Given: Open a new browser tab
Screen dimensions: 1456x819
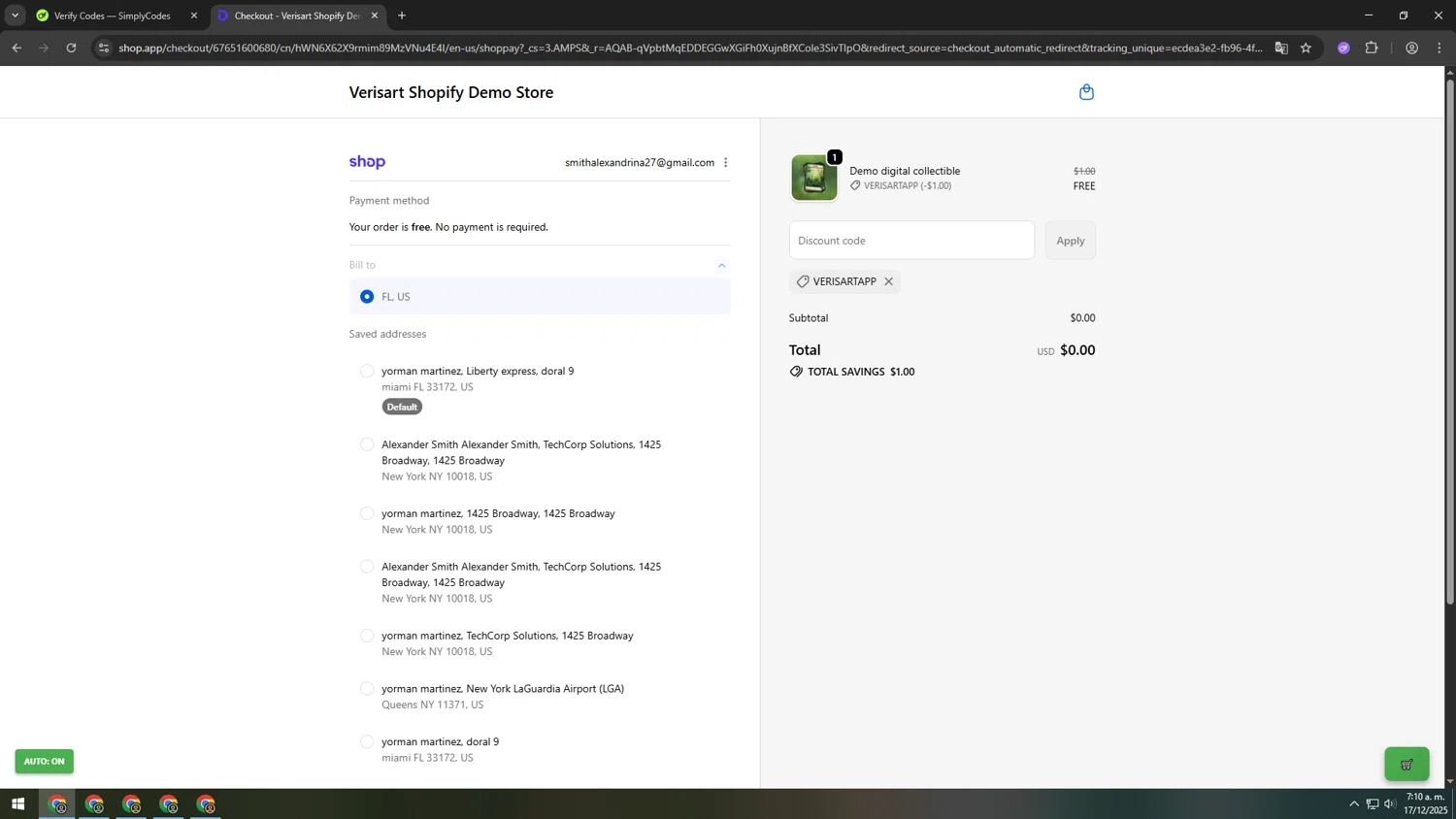Looking at the screenshot, I should click(402, 16).
